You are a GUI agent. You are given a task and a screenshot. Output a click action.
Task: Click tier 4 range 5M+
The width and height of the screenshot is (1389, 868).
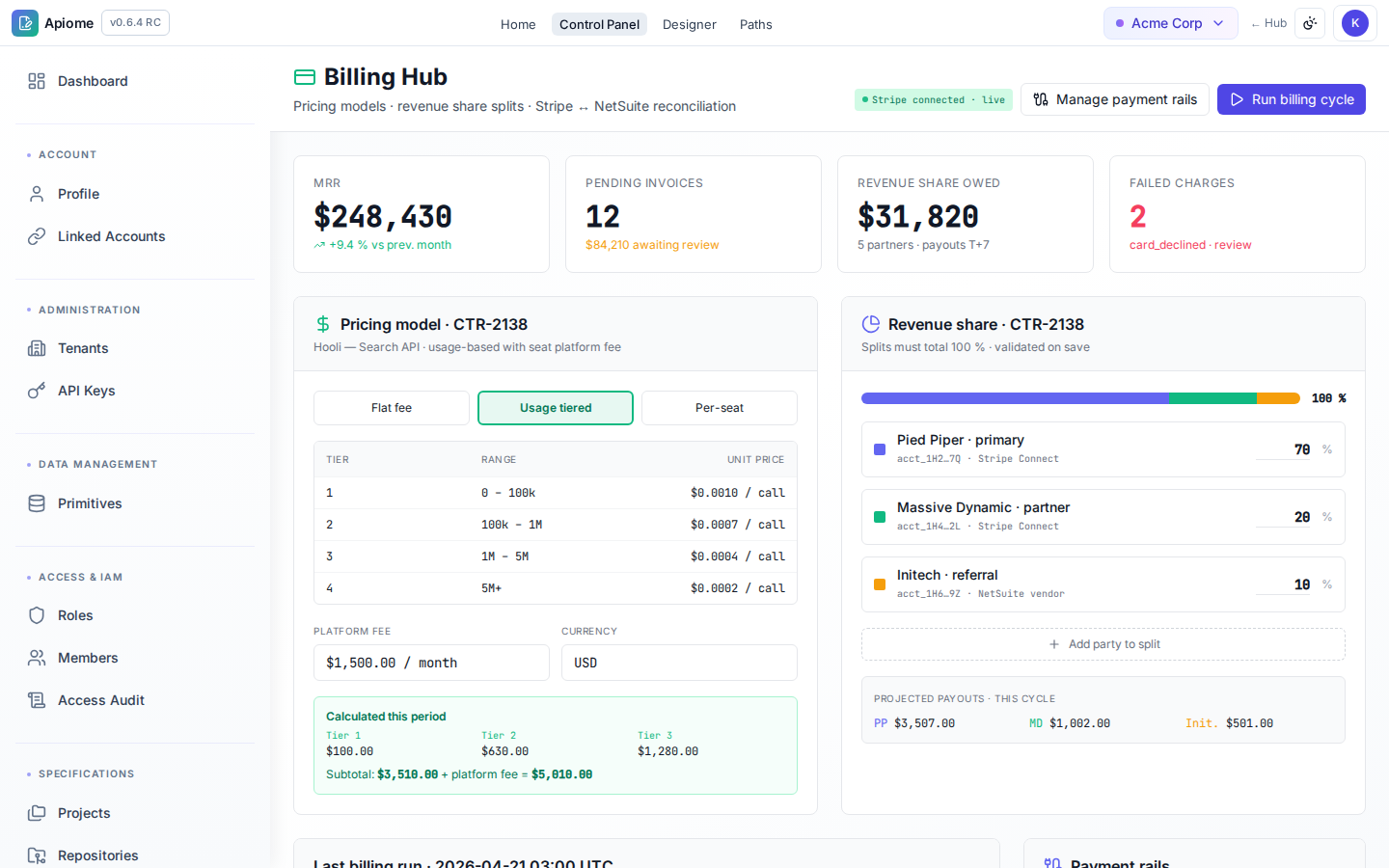coord(492,588)
